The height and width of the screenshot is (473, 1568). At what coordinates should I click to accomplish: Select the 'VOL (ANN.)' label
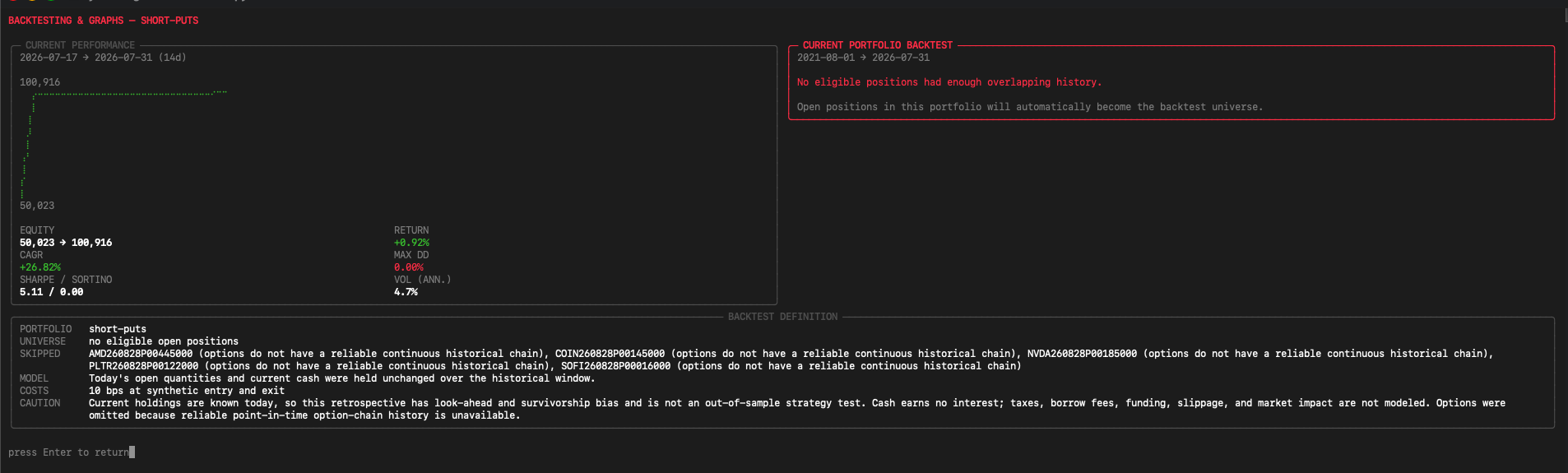coord(423,280)
